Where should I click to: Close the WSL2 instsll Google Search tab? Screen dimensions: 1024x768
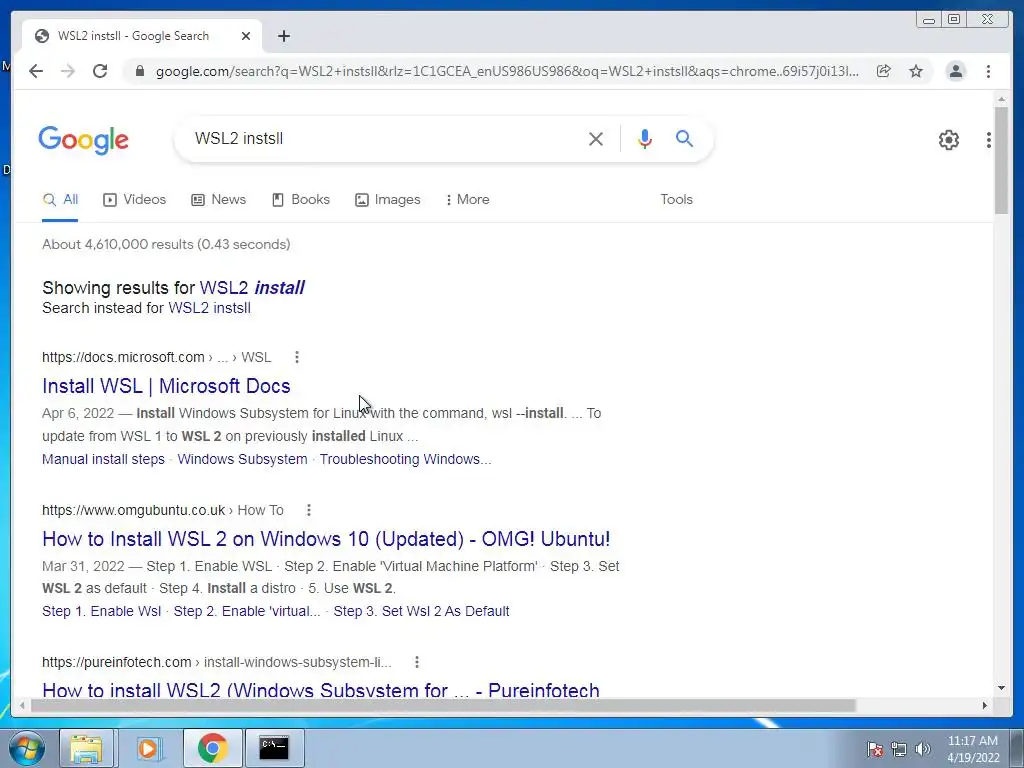click(246, 36)
